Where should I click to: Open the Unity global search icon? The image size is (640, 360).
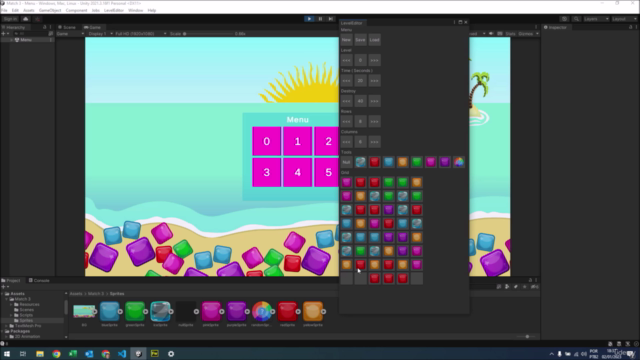point(576,19)
